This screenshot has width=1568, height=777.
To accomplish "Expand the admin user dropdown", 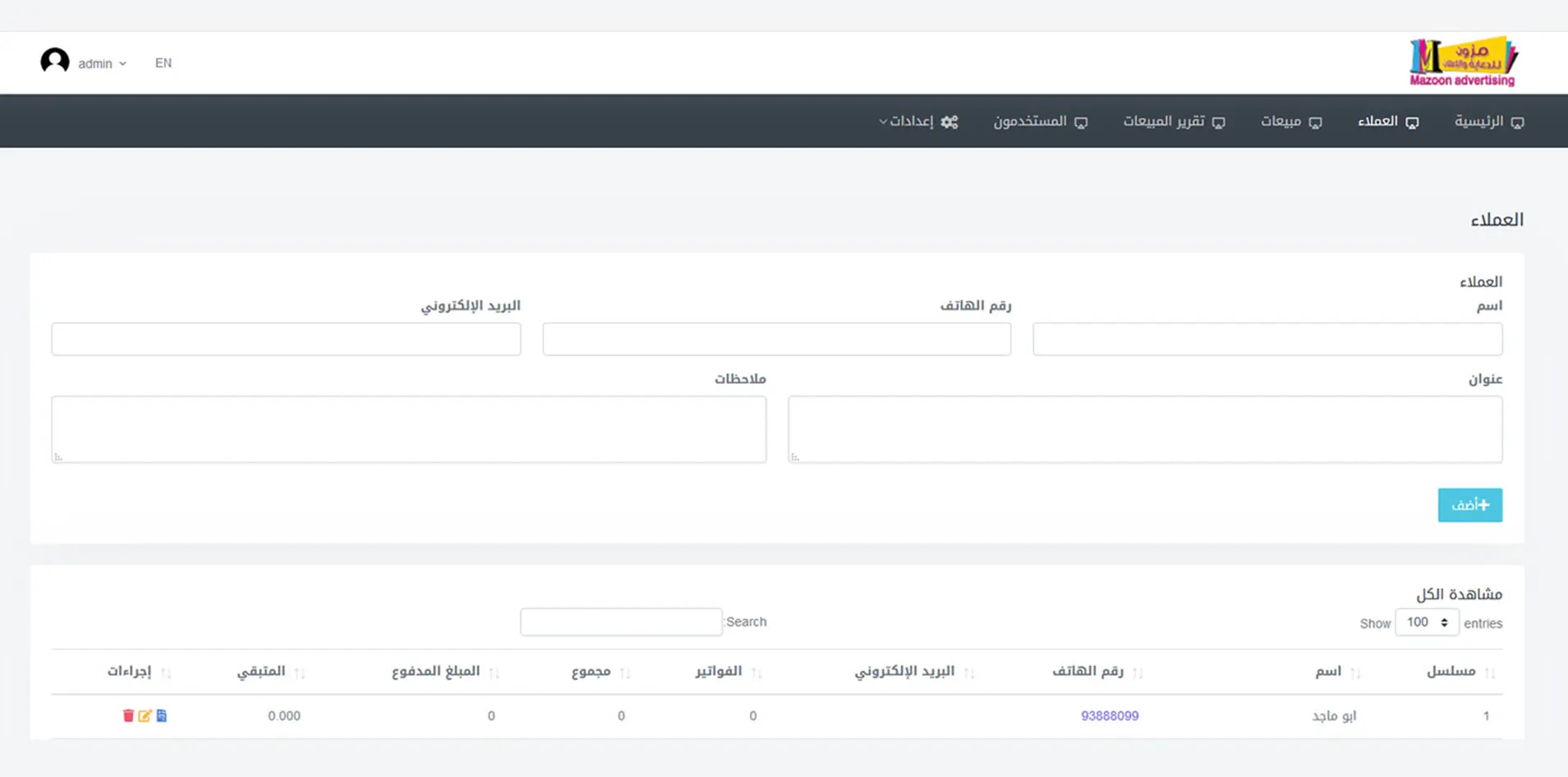I will point(102,63).
